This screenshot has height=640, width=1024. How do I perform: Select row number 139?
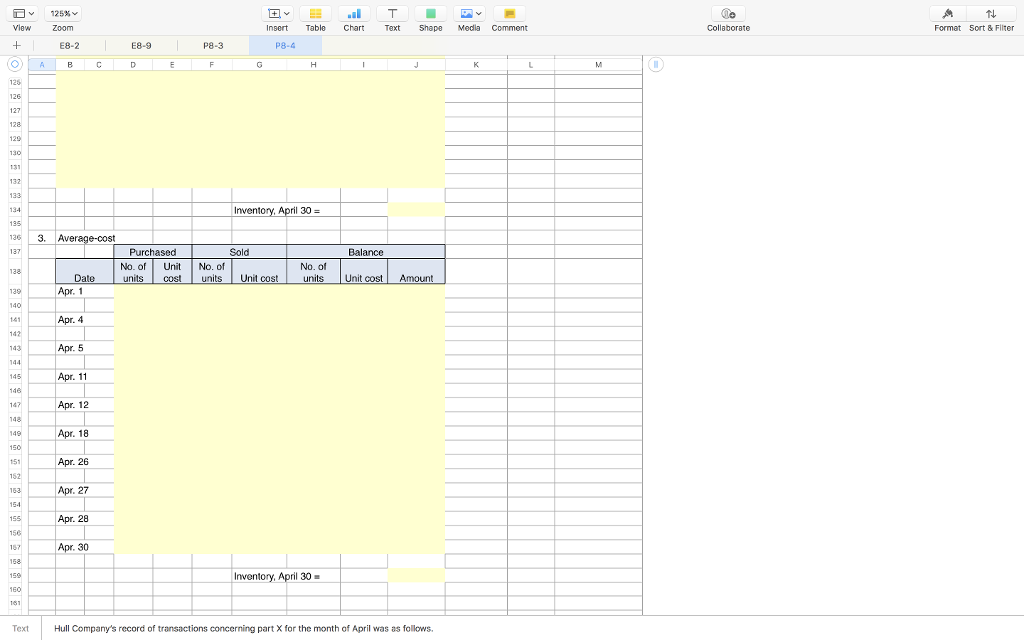pos(14,291)
